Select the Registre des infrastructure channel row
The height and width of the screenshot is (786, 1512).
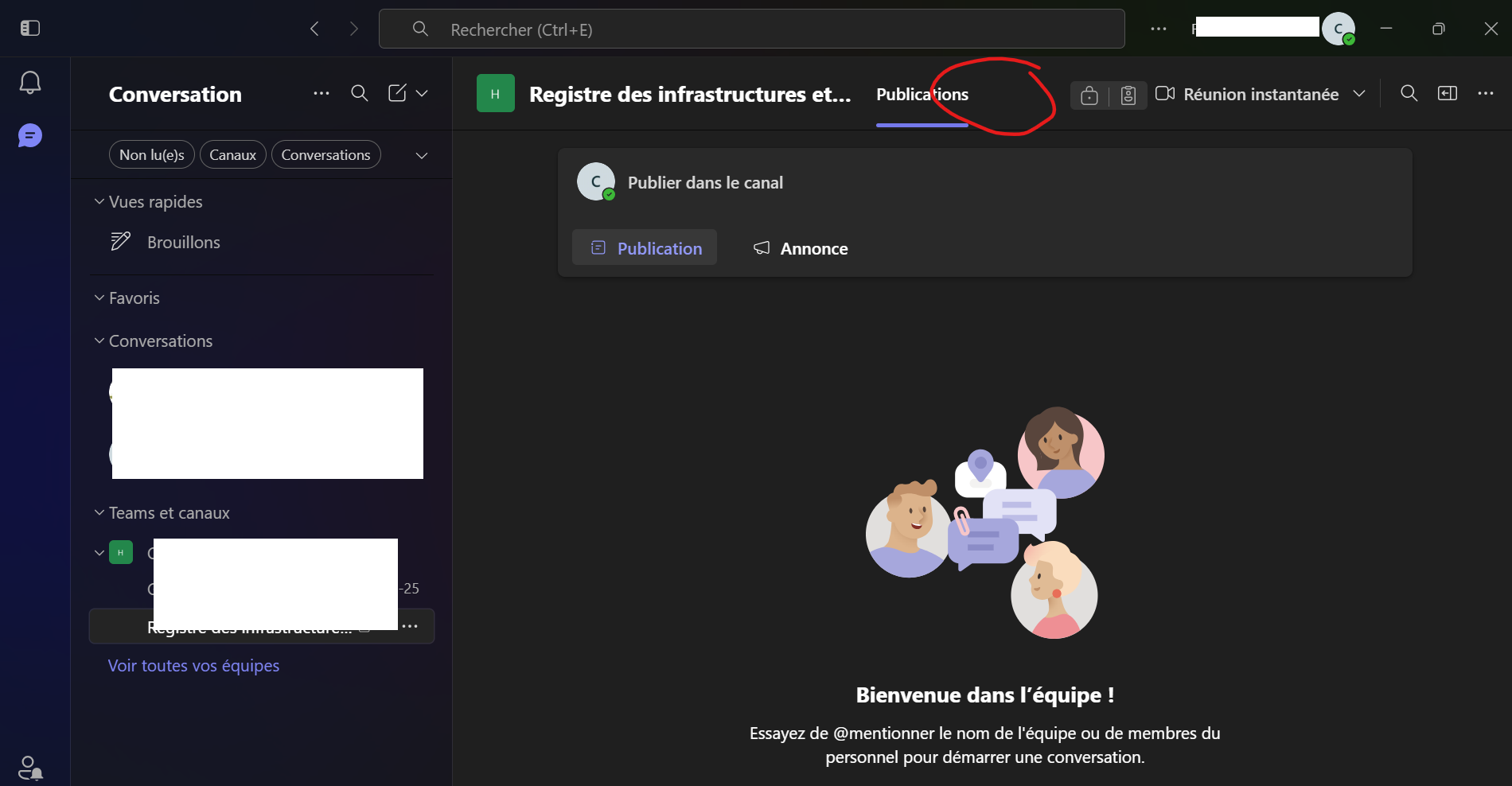(262, 627)
